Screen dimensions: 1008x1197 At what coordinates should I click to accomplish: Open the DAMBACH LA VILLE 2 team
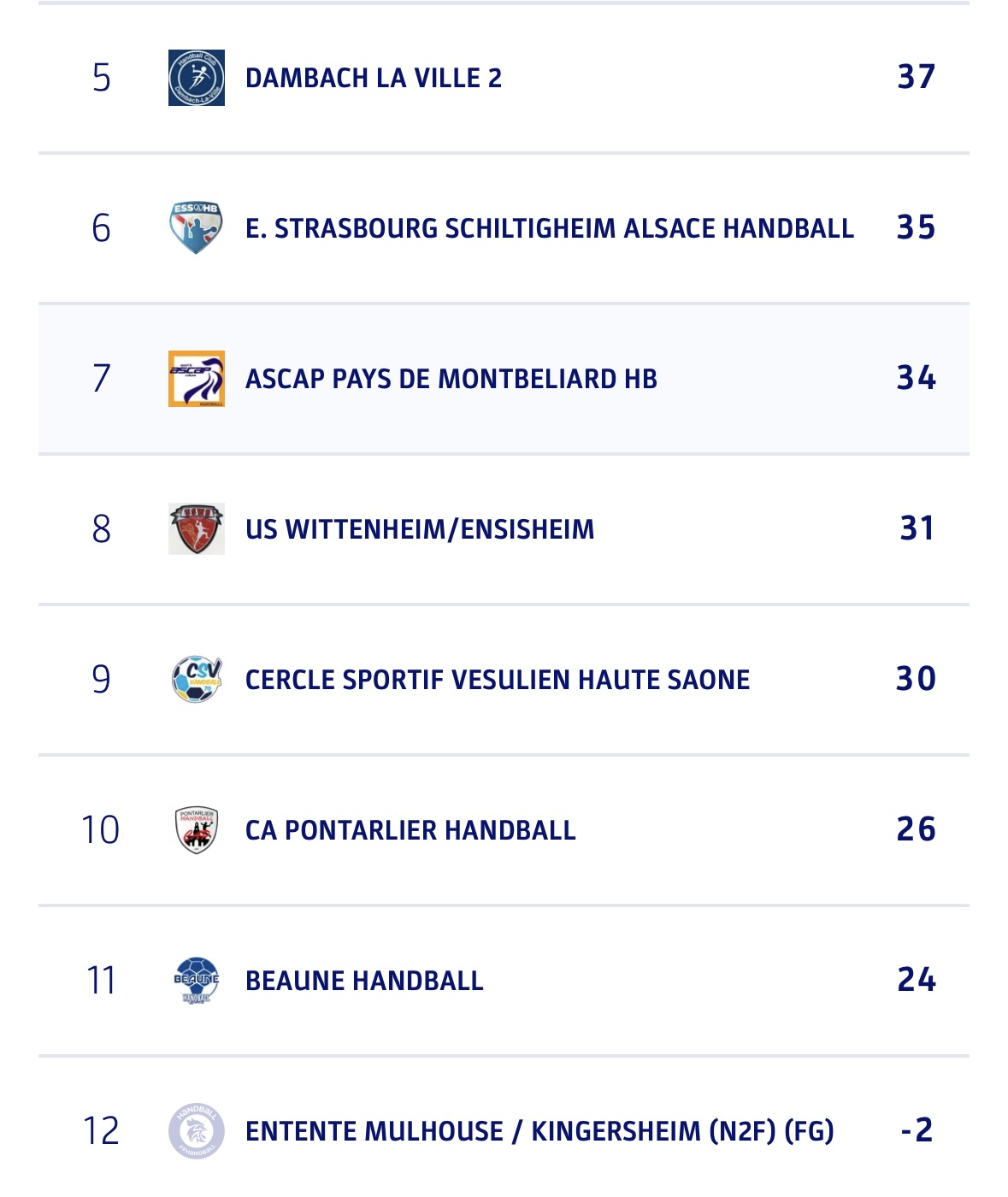click(374, 78)
